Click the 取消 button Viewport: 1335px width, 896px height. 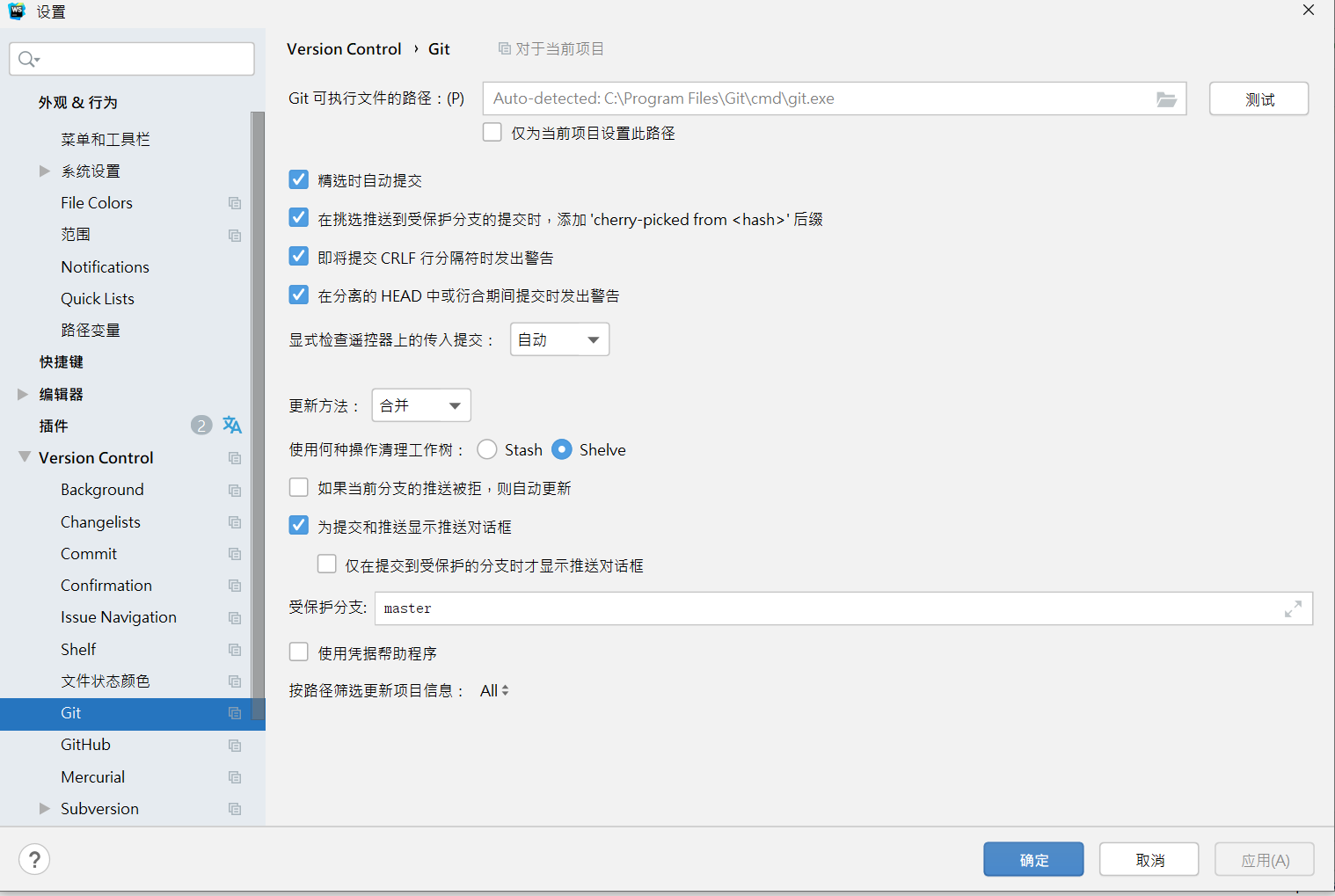[1149, 859]
